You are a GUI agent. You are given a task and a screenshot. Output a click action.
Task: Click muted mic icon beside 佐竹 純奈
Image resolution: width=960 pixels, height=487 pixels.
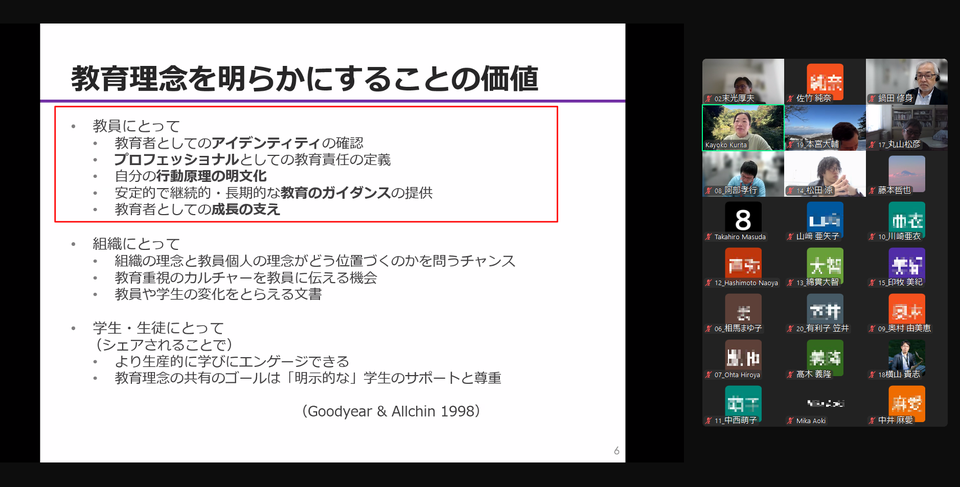coord(789,99)
